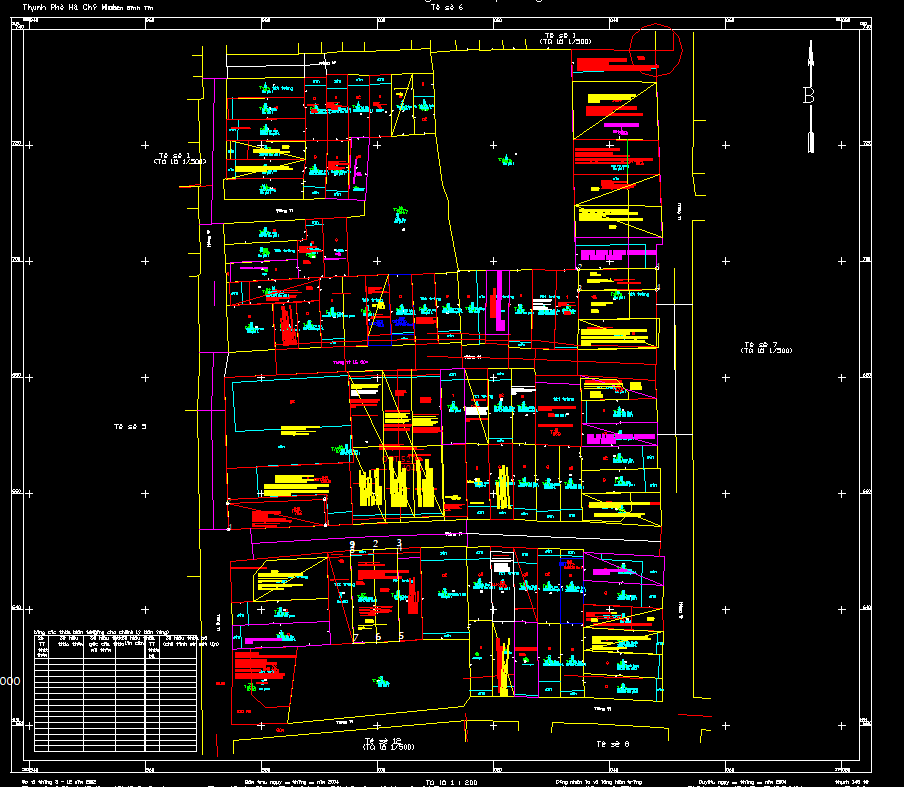Select the parcel corner number 9

[x=352, y=543]
